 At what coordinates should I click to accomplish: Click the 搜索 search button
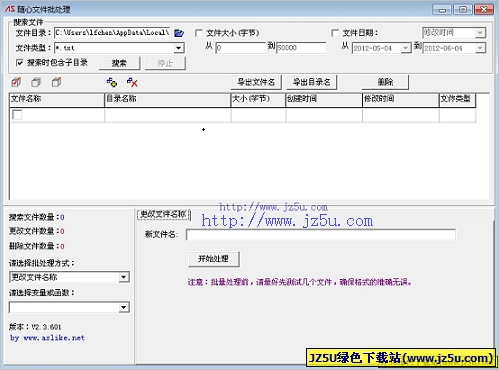point(119,63)
